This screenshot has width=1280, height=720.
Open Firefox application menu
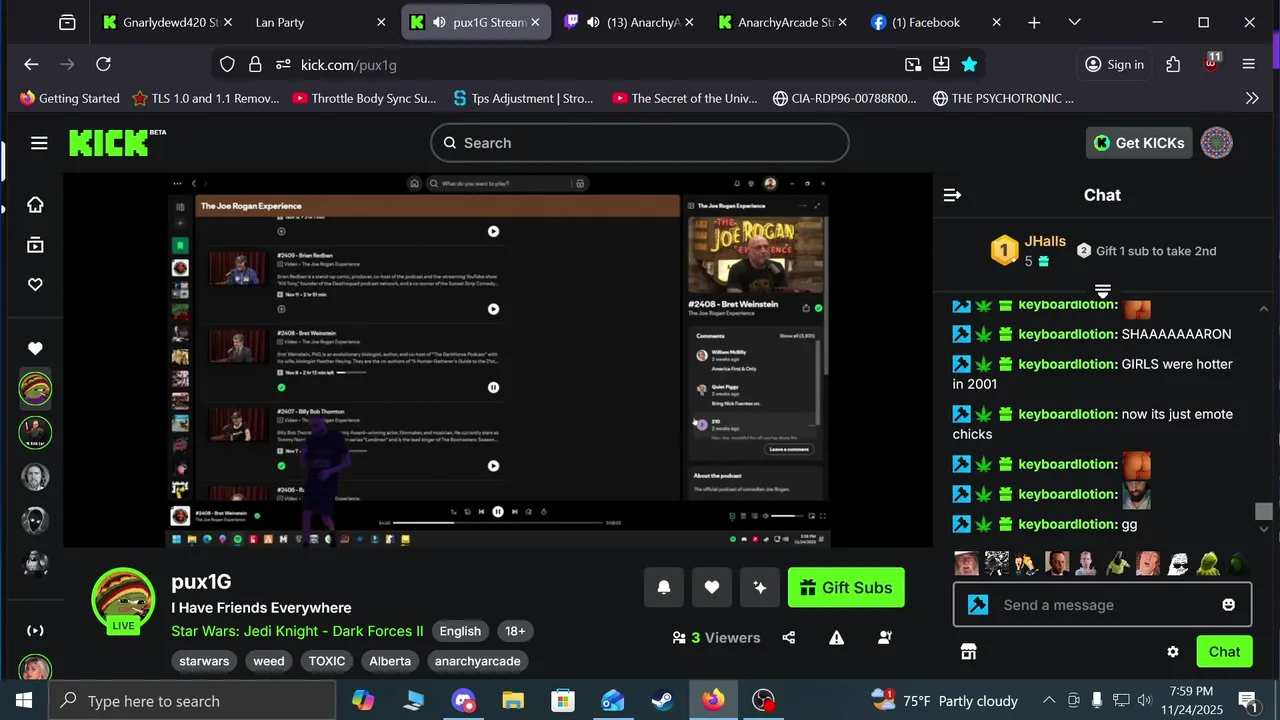coord(1248,64)
